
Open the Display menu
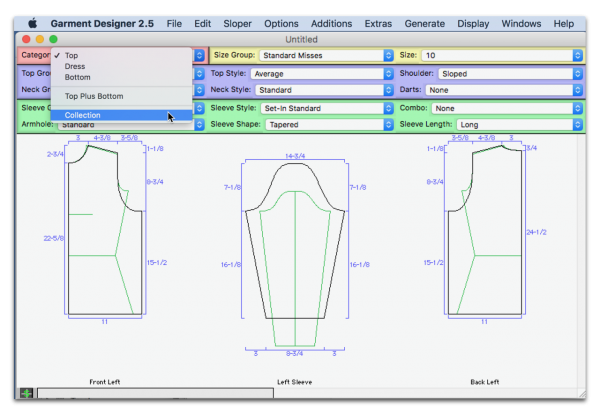(x=473, y=24)
